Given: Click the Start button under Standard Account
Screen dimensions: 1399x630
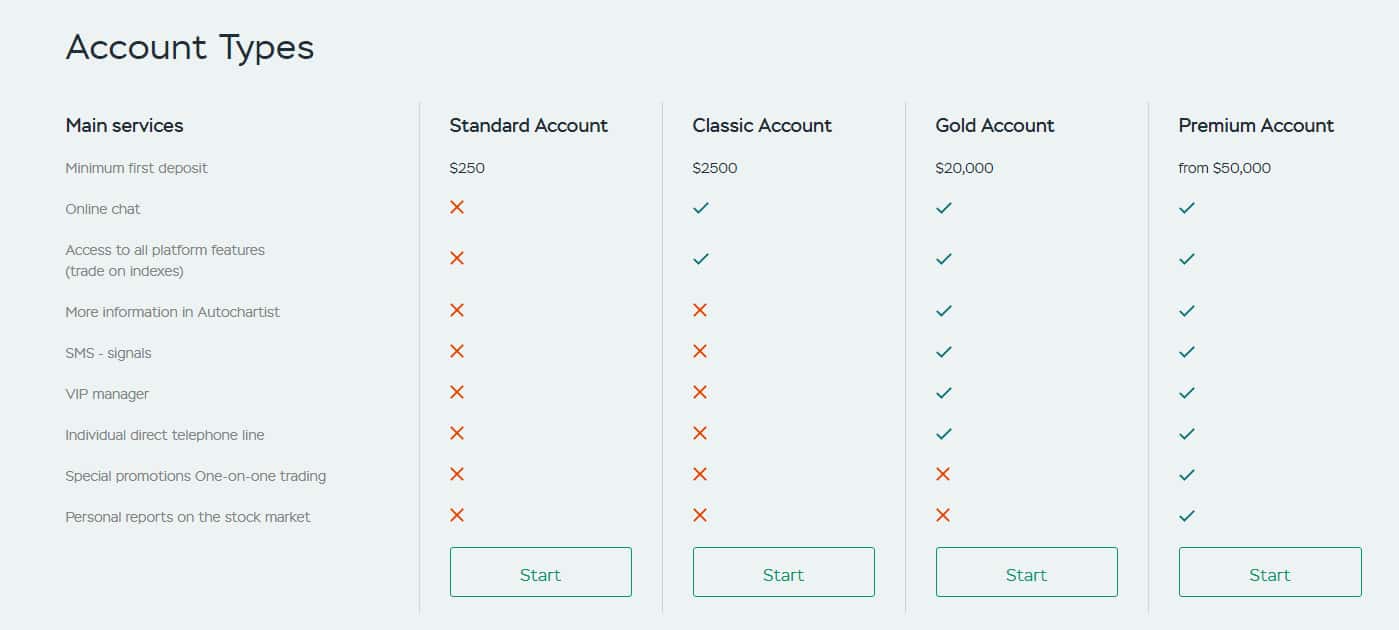Looking at the screenshot, I should pyautogui.click(x=540, y=572).
